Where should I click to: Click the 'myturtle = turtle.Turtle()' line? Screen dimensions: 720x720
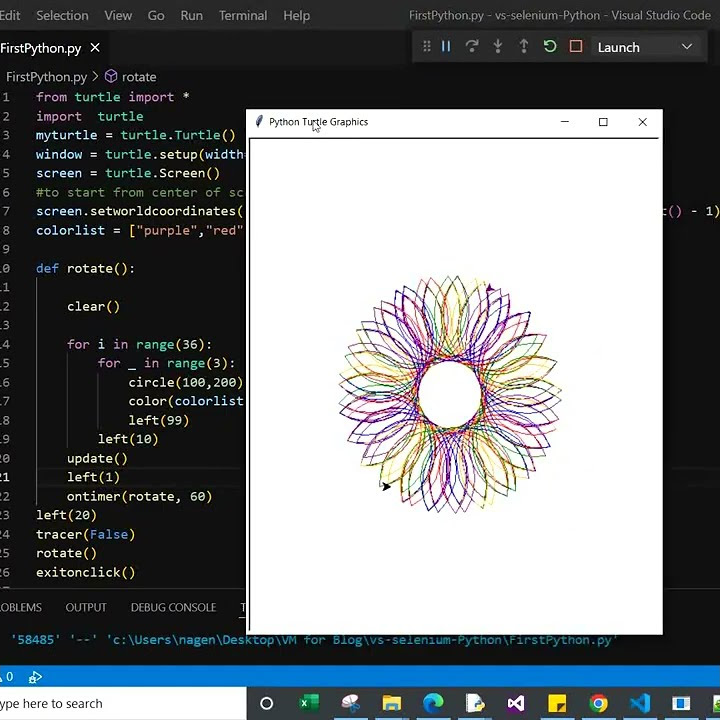pos(135,135)
